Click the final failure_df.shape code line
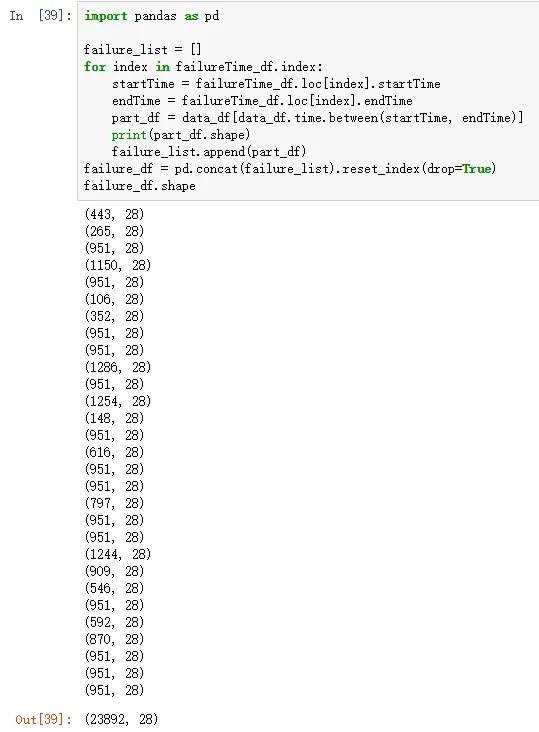539x732 pixels. coord(140,186)
